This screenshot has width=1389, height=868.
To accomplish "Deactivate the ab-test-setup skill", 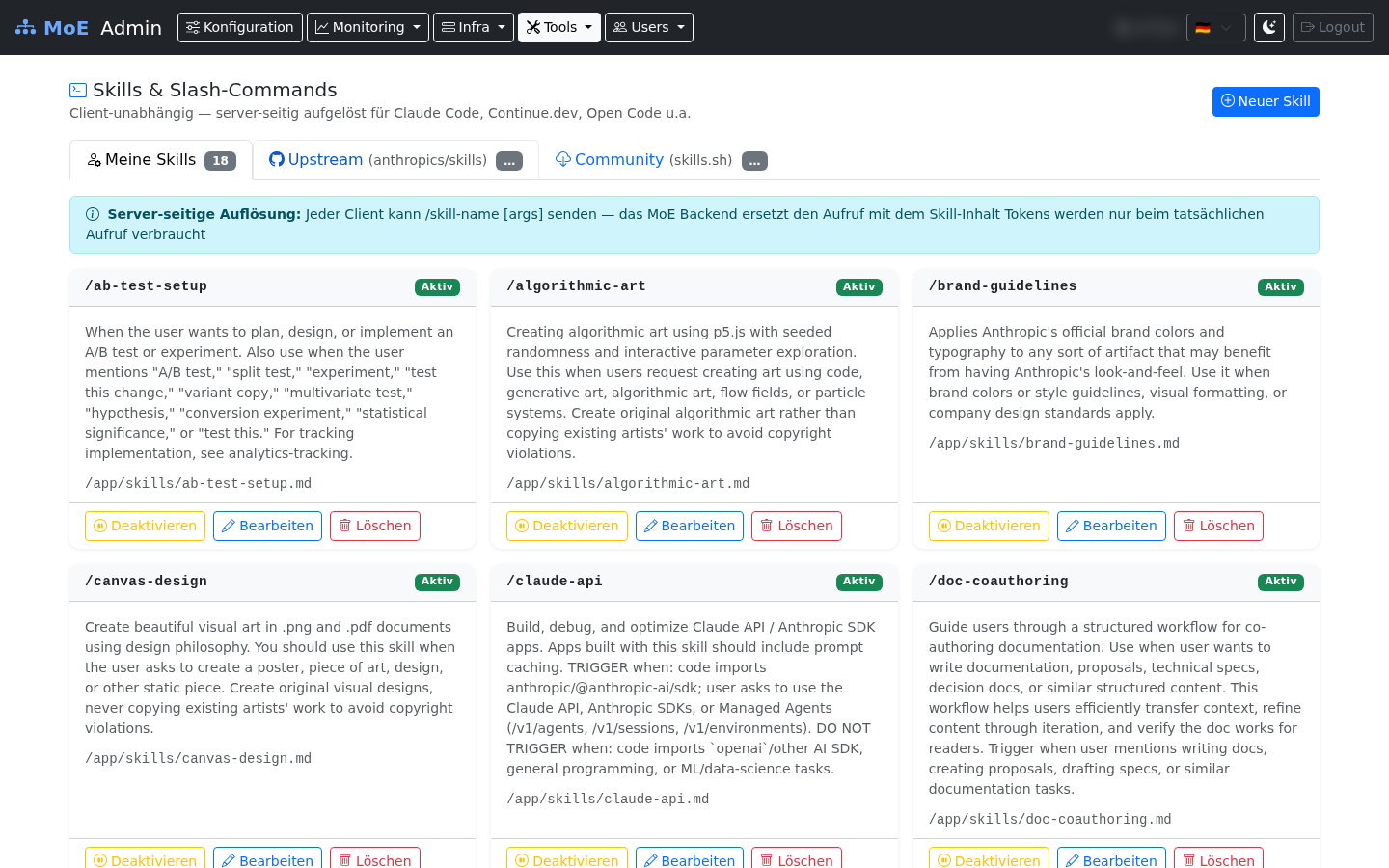I will [145, 526].
